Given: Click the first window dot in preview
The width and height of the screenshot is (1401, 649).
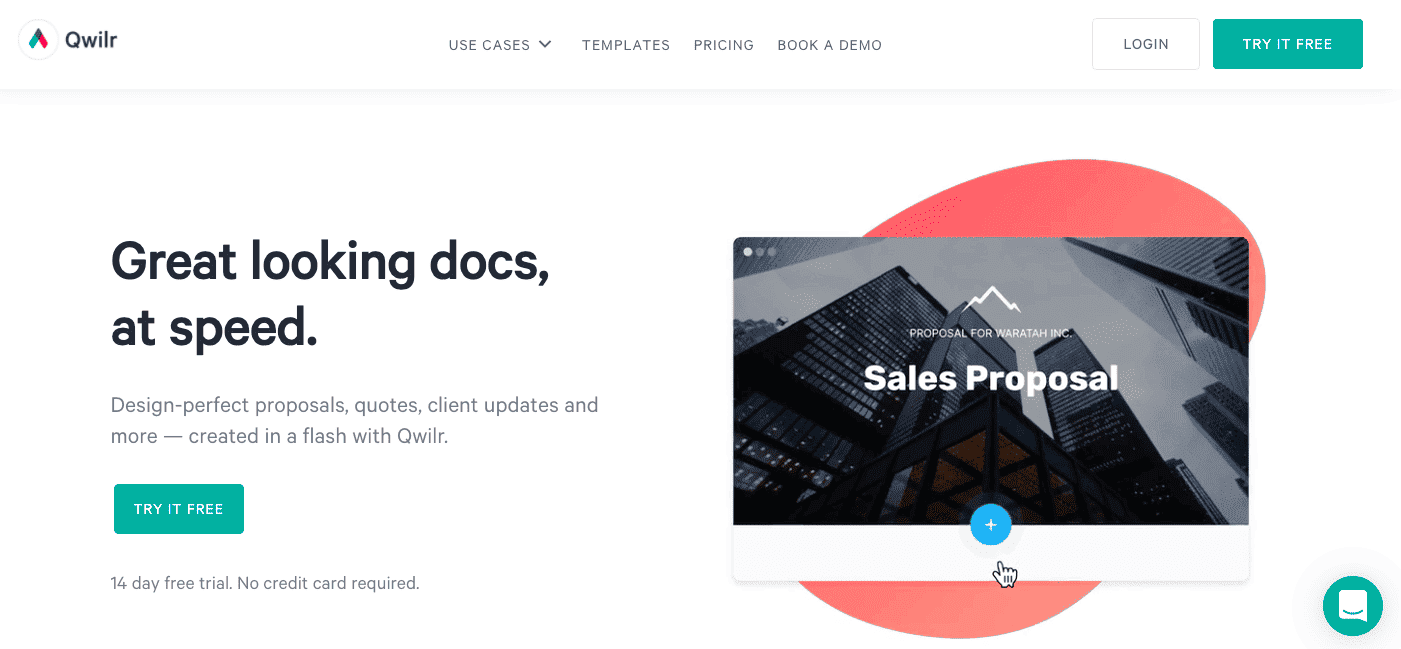Looking at the screenshot, I should point(747,252).
